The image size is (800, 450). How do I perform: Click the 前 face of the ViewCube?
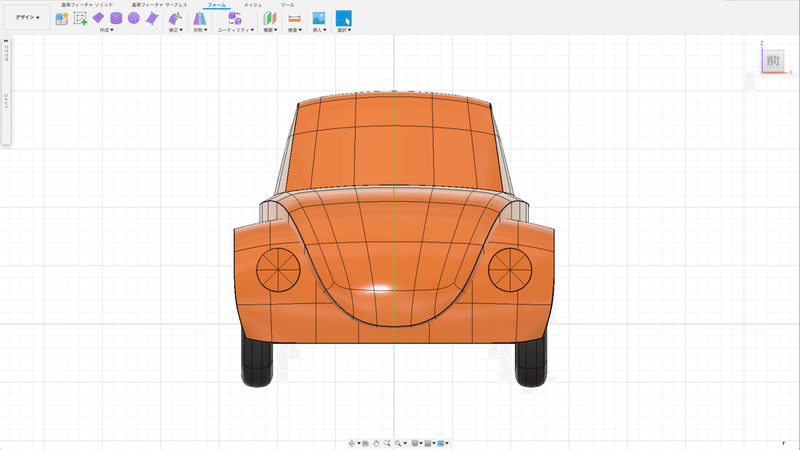[772, 61]
